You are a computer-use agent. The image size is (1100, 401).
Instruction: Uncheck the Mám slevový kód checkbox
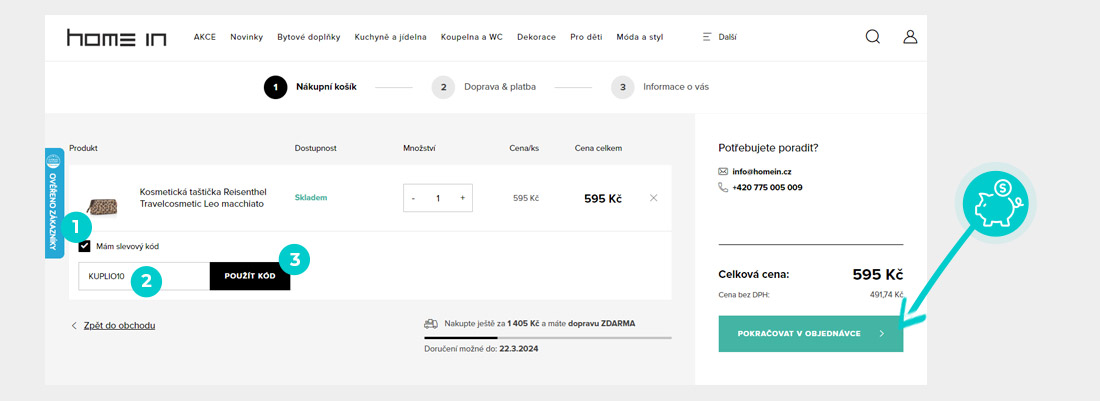84,246
